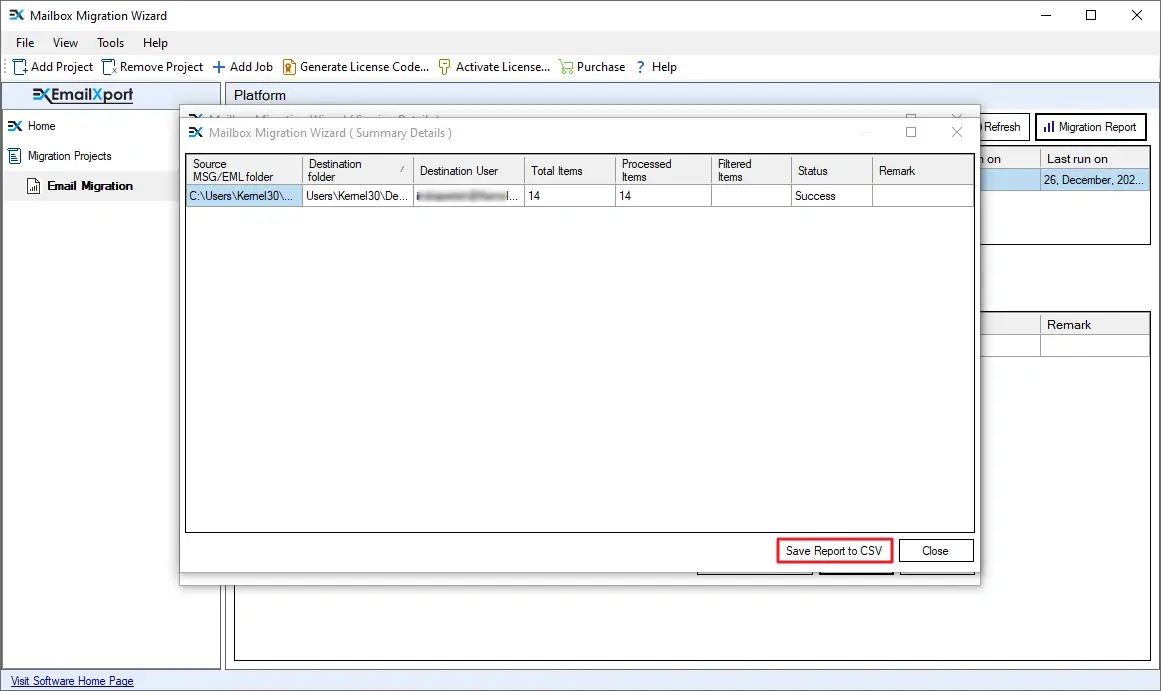This screenshot has width=1161, height=691.
Task: Click the Add Project toolbar icon
Action: pos(21,67)
